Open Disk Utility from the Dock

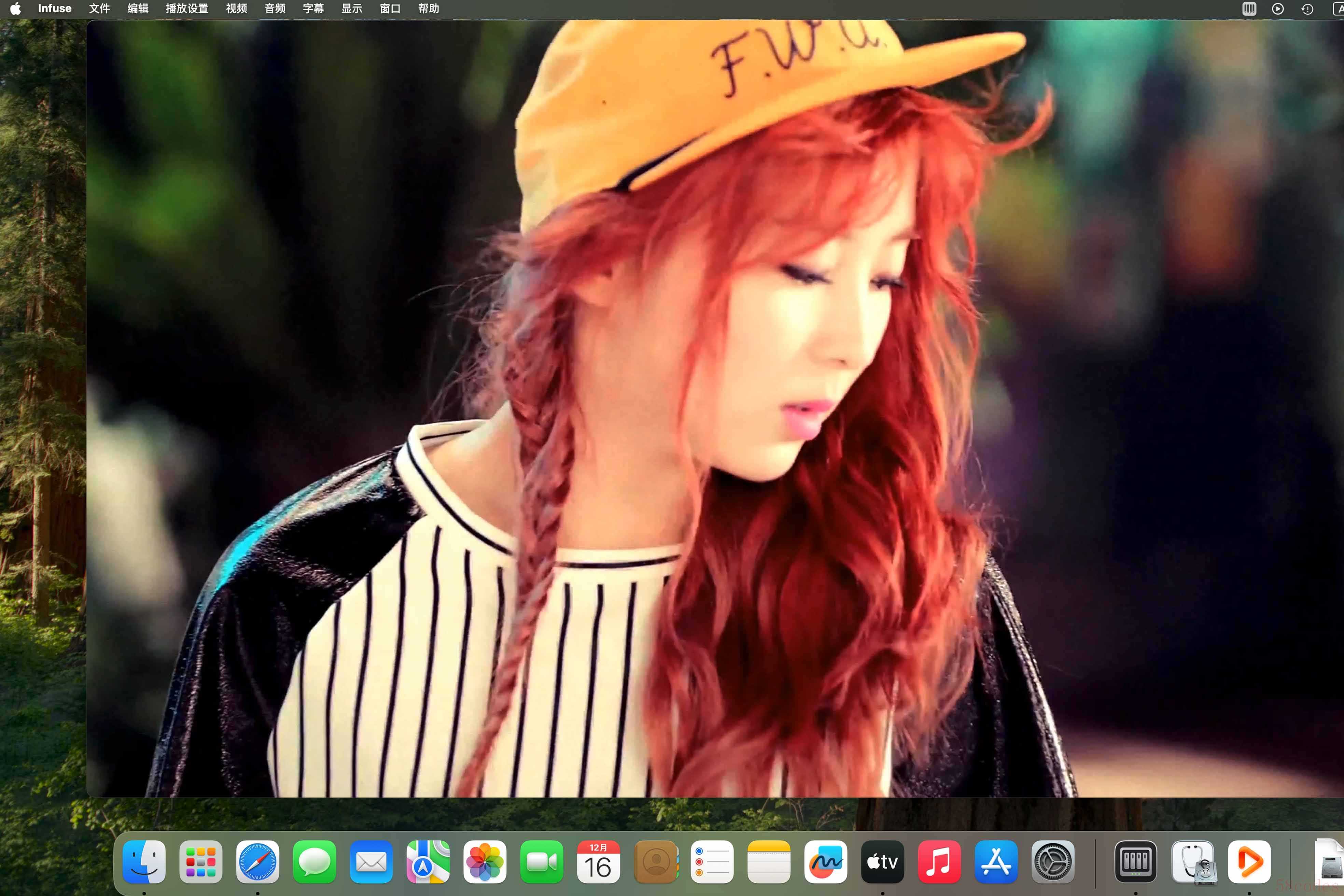click(x=1193, y=862)
